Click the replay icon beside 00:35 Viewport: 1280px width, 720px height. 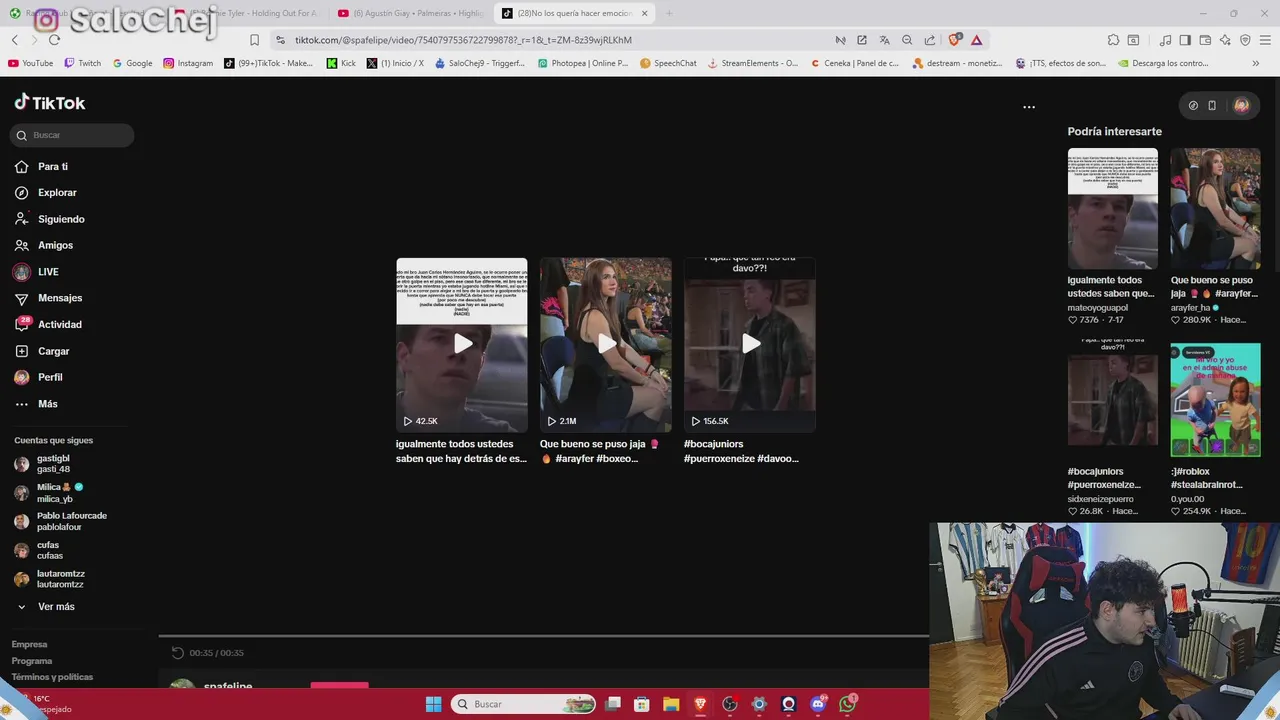point(178,653)
